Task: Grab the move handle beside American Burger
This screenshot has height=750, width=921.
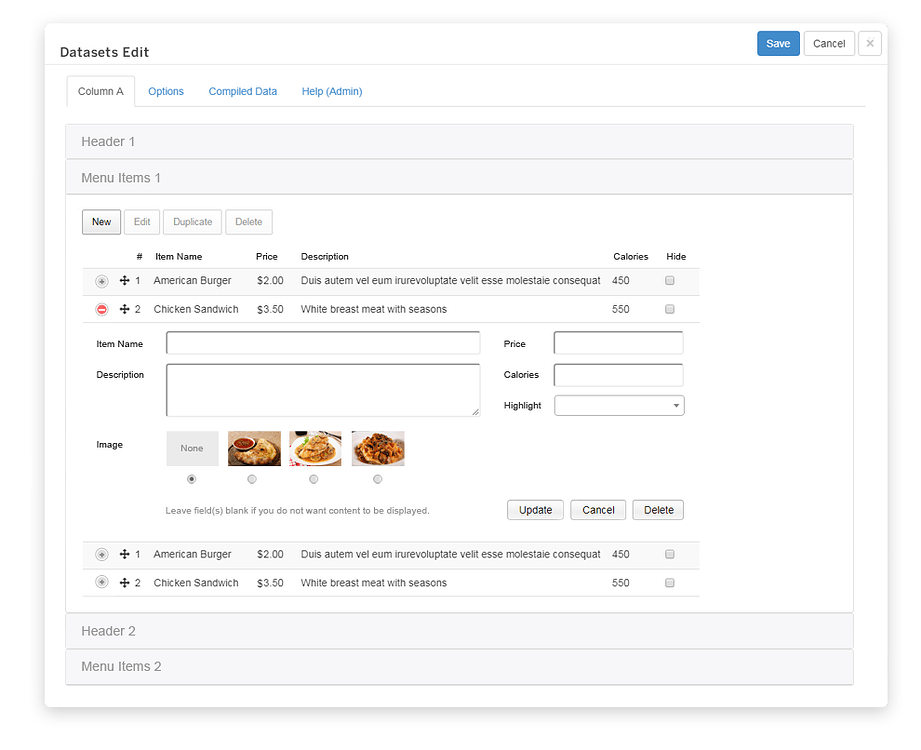Action: click(122, 281)
